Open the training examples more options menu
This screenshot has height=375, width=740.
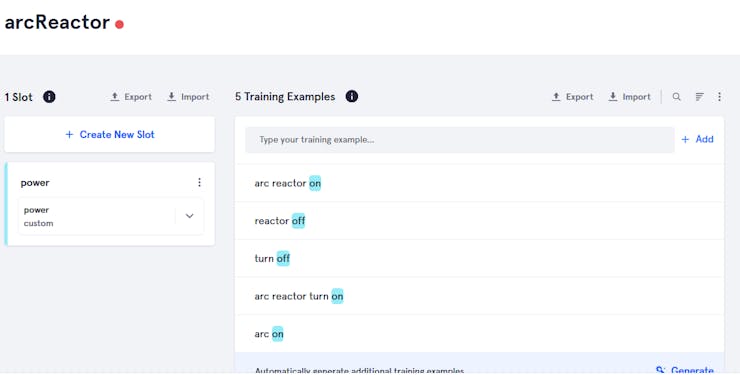click(x=719, y=97)
